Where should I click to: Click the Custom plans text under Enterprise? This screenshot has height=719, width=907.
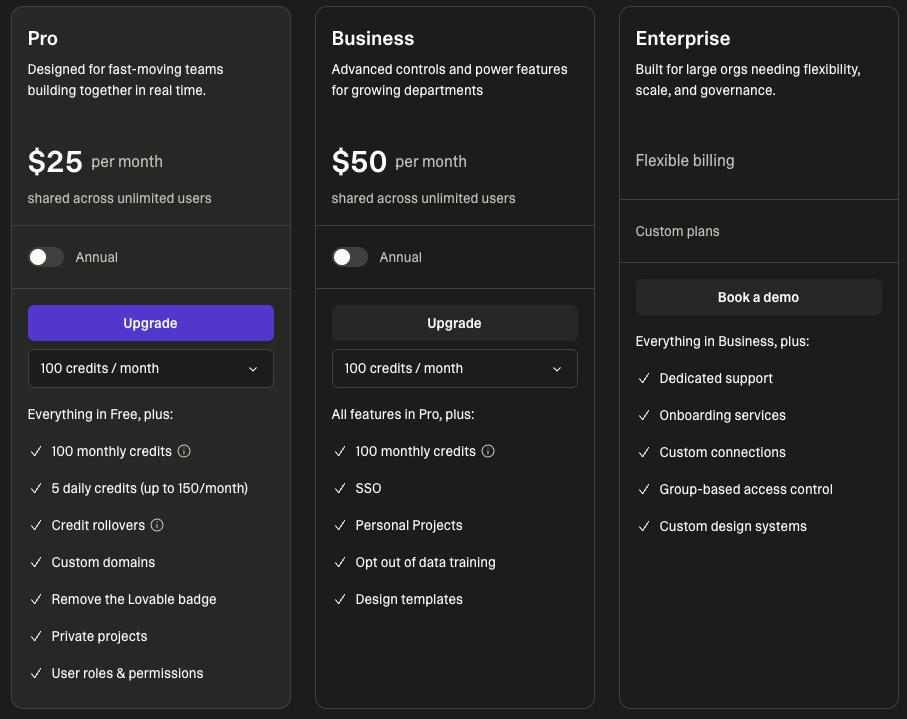coord(677,231)
